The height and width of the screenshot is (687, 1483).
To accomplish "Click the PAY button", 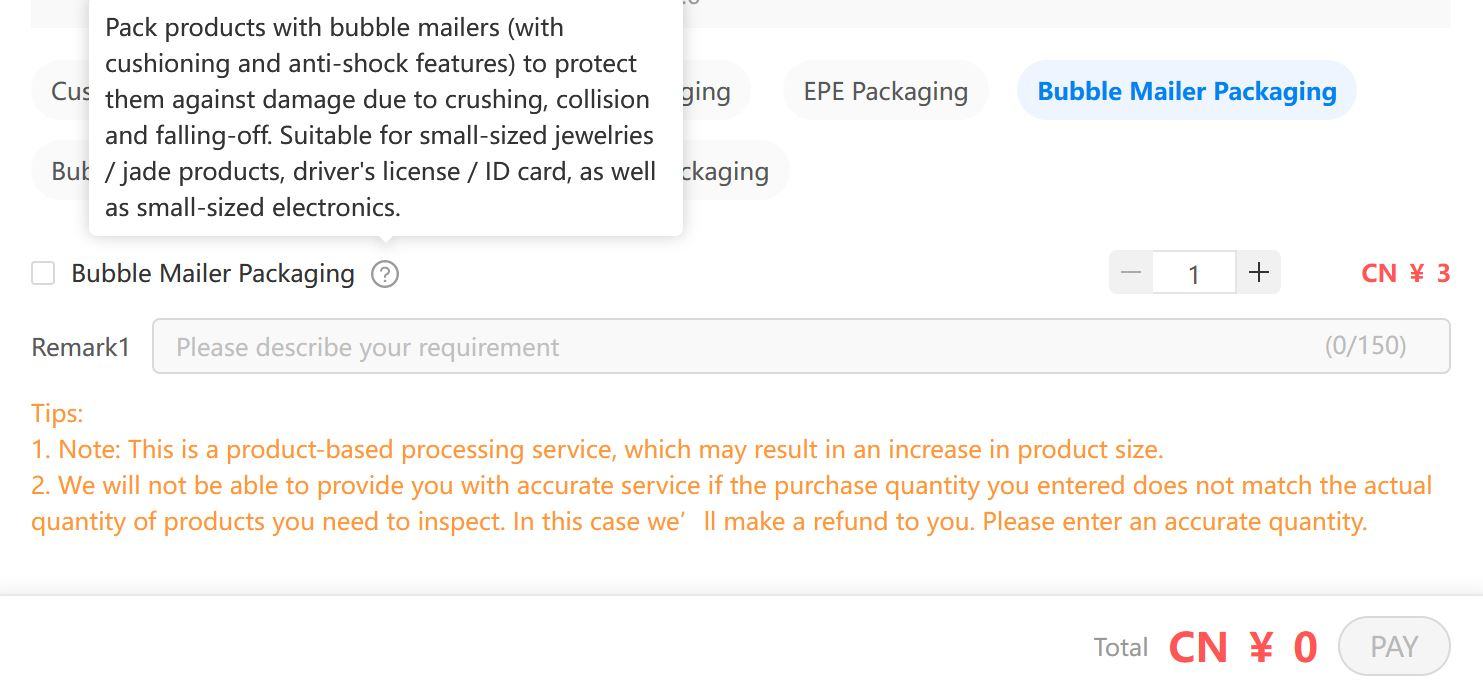I will click(1394, 646).
